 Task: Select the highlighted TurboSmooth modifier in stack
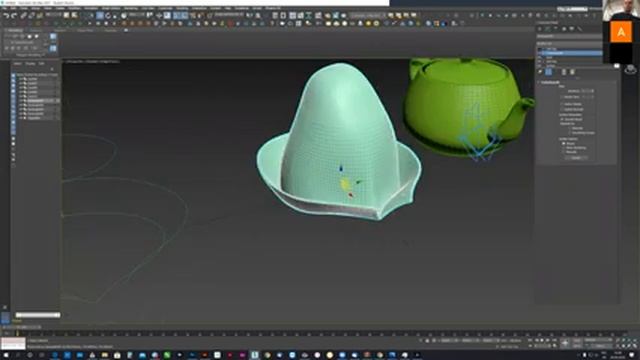coord(570,53)
